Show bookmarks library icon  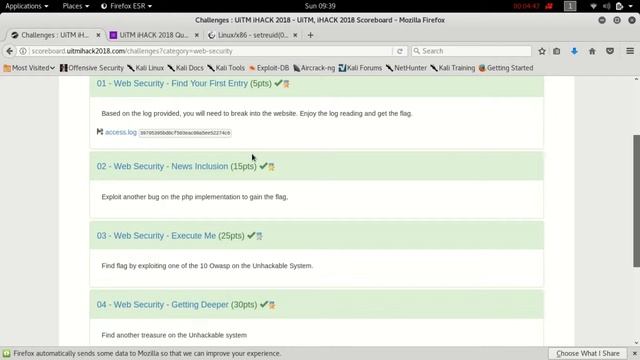[557, 51]
